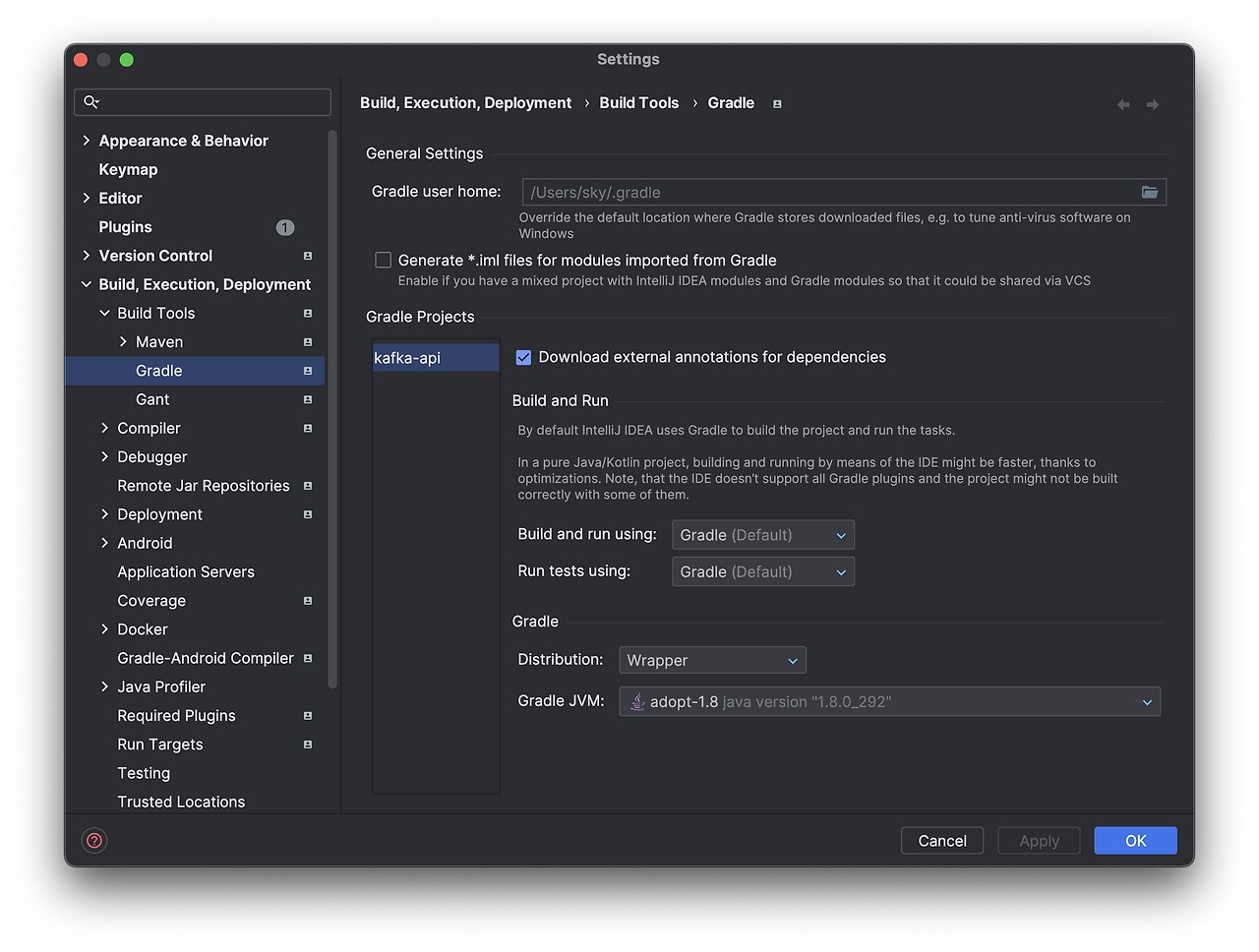Viewport: 1259px width, 952px height.
Task: Expand the Android node
Action: pyautogui.click(x=105, y=543)
